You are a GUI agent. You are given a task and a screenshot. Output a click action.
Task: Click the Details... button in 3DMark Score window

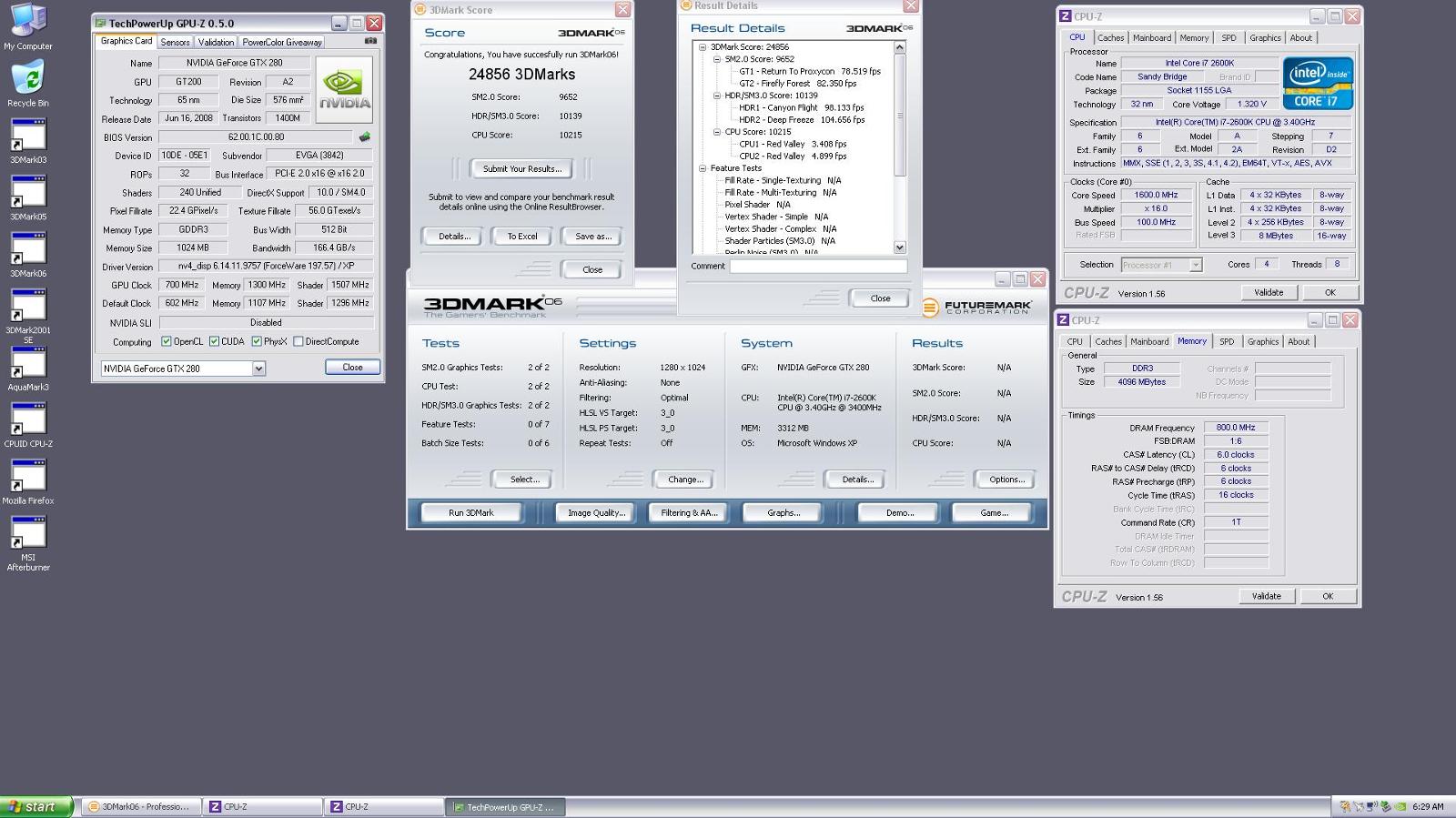point(454,237)
